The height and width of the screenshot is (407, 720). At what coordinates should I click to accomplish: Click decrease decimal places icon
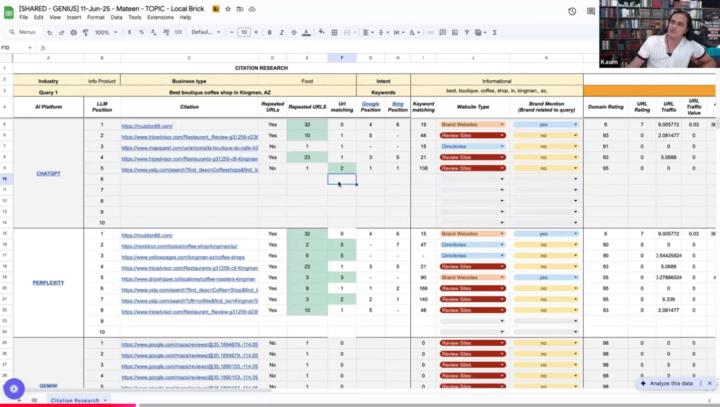tap(153, 33)
